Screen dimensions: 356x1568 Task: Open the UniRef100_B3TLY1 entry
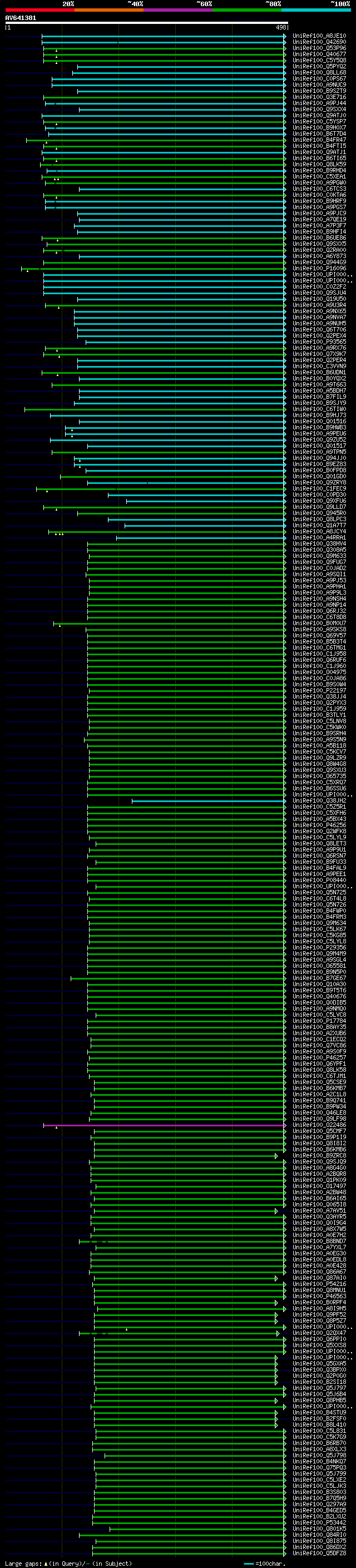coord(319,715)
